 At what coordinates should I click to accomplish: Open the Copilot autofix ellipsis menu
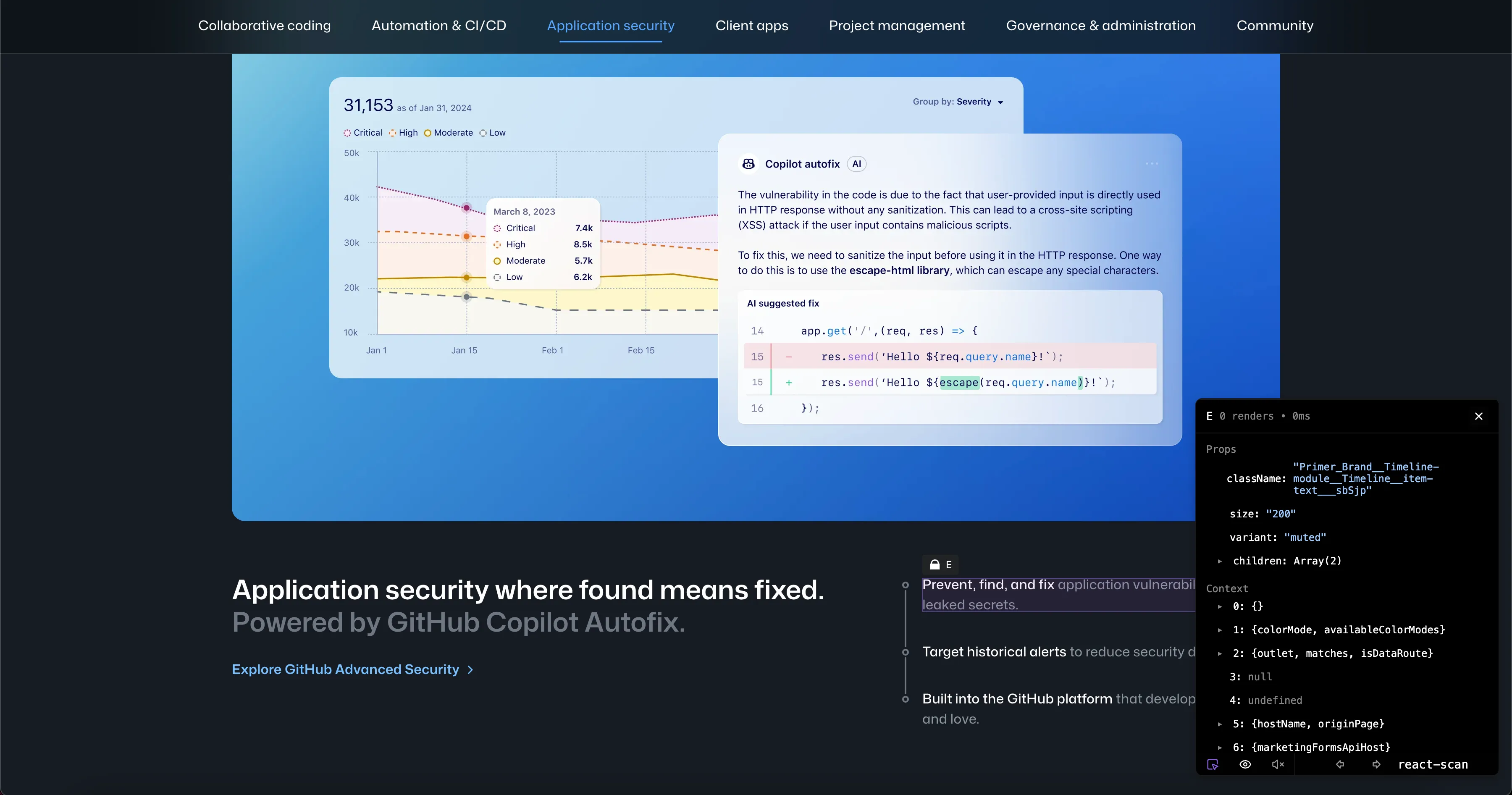point(1152,164)
